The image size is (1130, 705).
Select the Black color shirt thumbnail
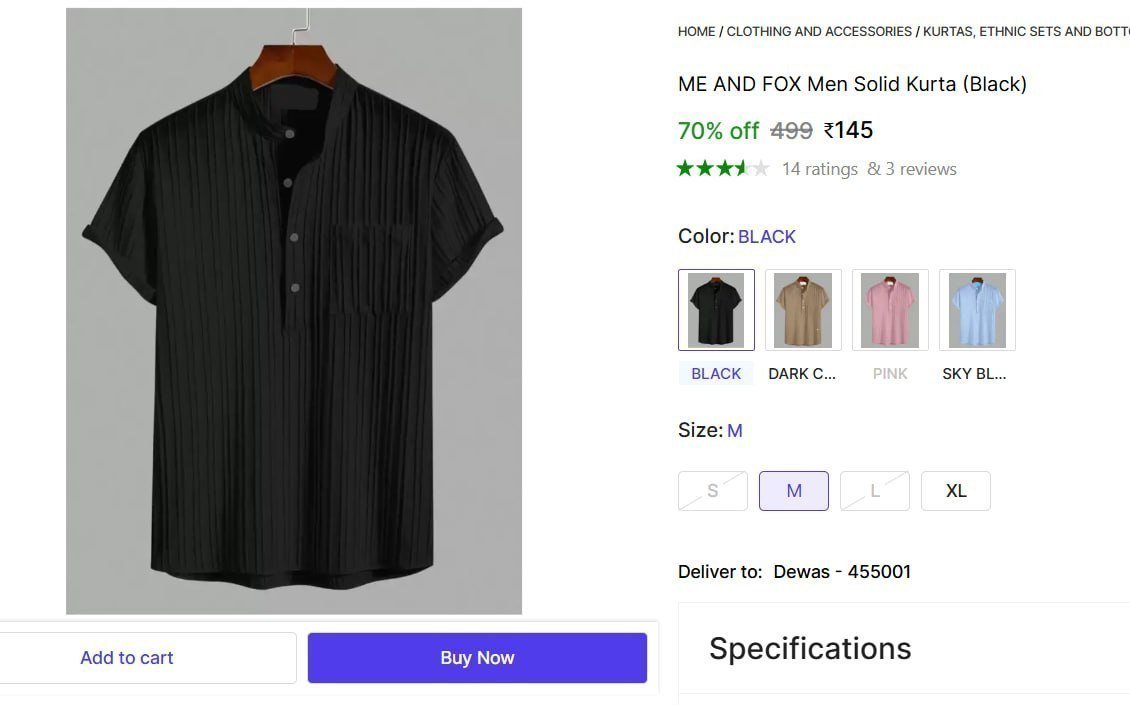point(716,310)
